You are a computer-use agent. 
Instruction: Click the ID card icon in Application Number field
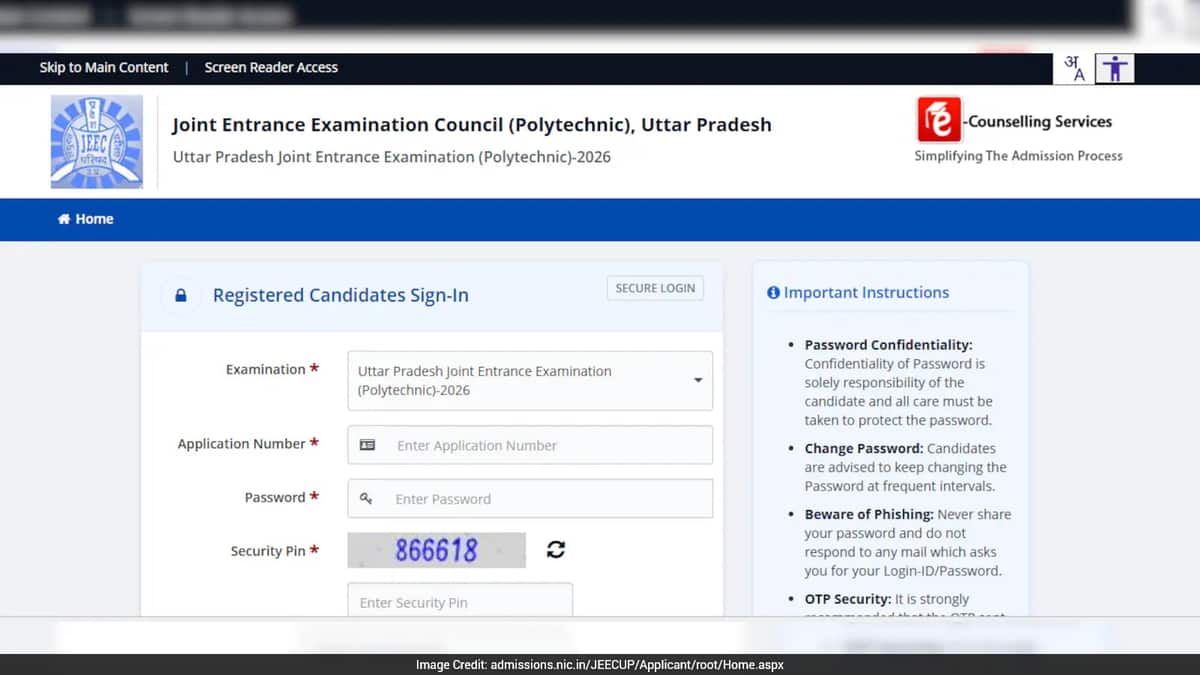pos(367,445)
